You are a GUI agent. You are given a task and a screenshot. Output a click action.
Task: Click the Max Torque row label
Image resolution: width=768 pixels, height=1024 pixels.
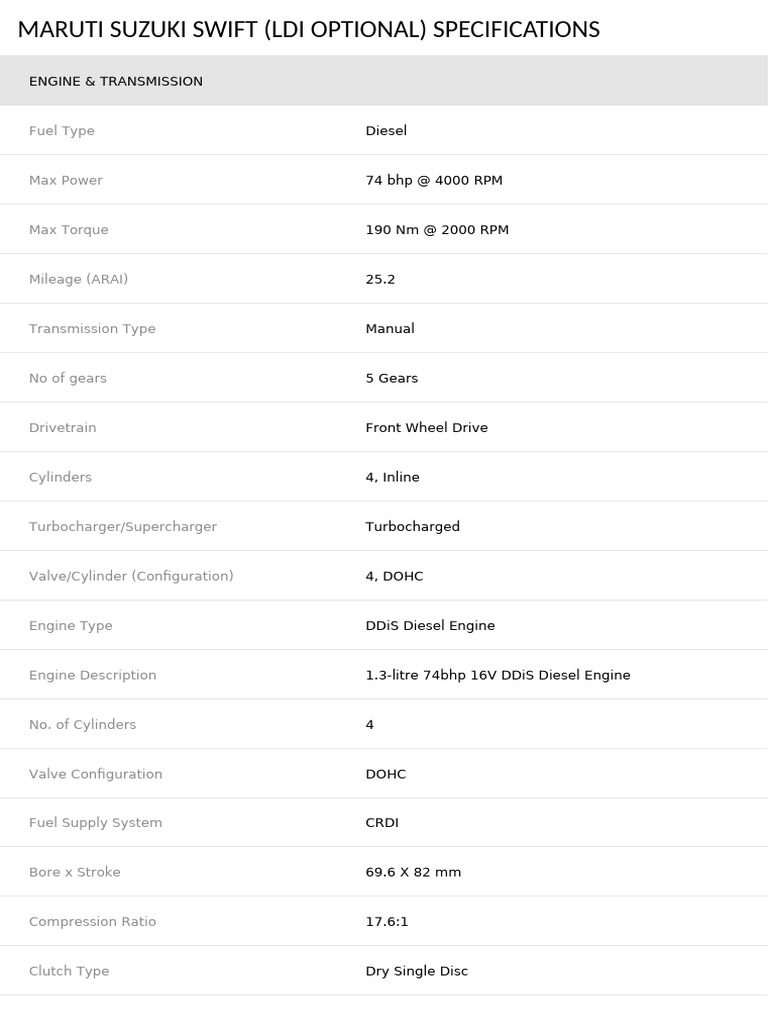pyautogui.click(x=69, y=230)
